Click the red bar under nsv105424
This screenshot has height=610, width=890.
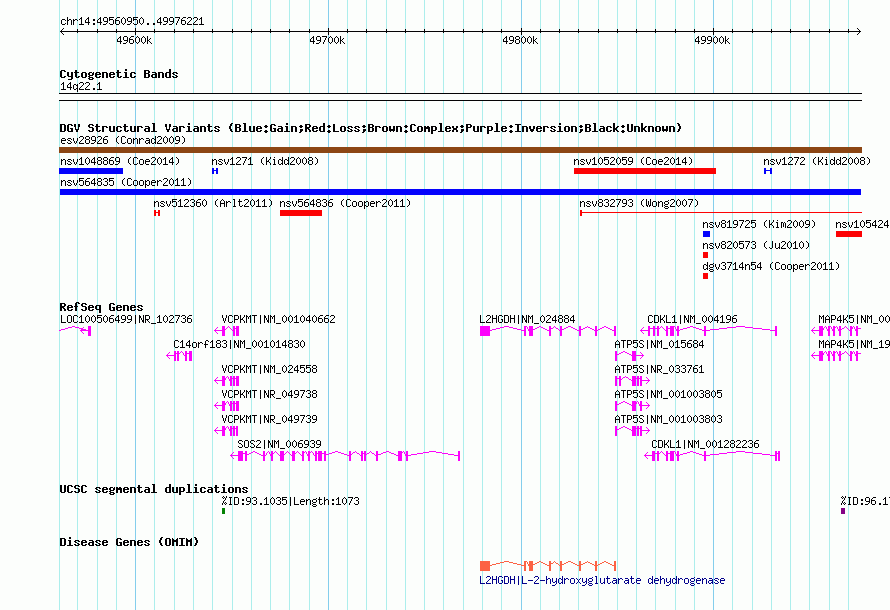pyautogui.click(x=849, y=234)
